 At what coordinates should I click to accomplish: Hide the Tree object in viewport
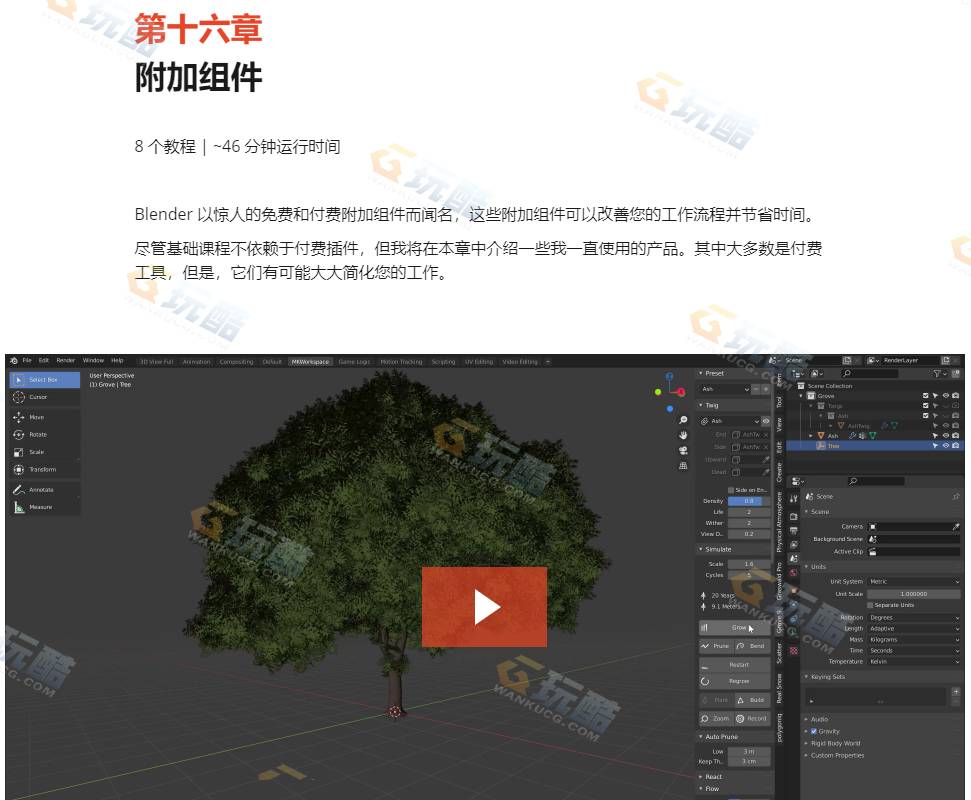(946, 446)
